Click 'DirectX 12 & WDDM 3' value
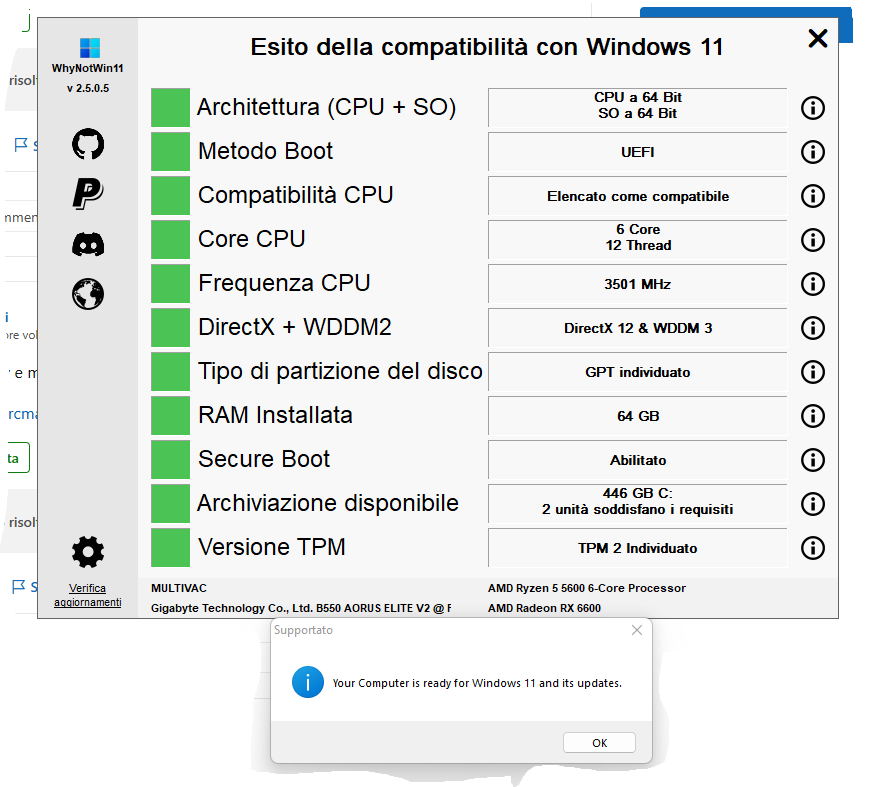The image size is (871, 787). [x=638, y=328]
